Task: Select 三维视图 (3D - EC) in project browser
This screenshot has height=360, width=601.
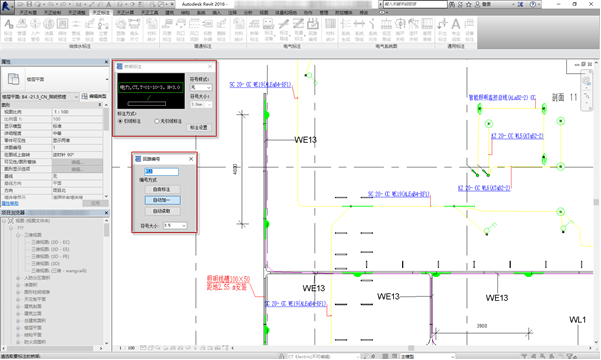Action: point(50,242)
